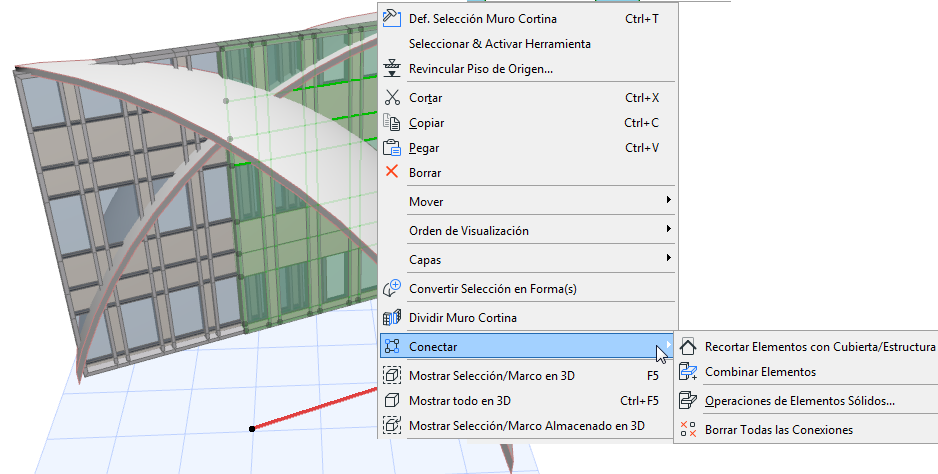Choose Pegar from the context menu
The width and height of the screenshot is (938, 474).
coord(528,148)
